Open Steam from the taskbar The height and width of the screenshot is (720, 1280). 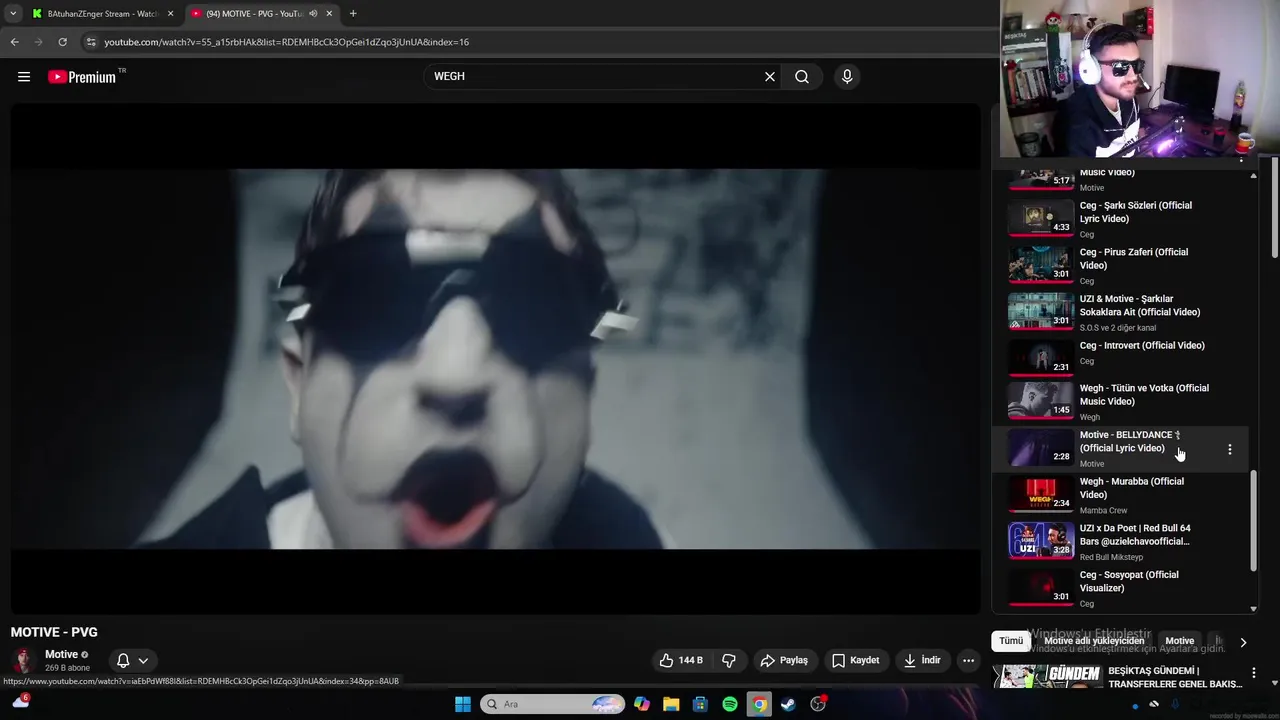[788, 704]
